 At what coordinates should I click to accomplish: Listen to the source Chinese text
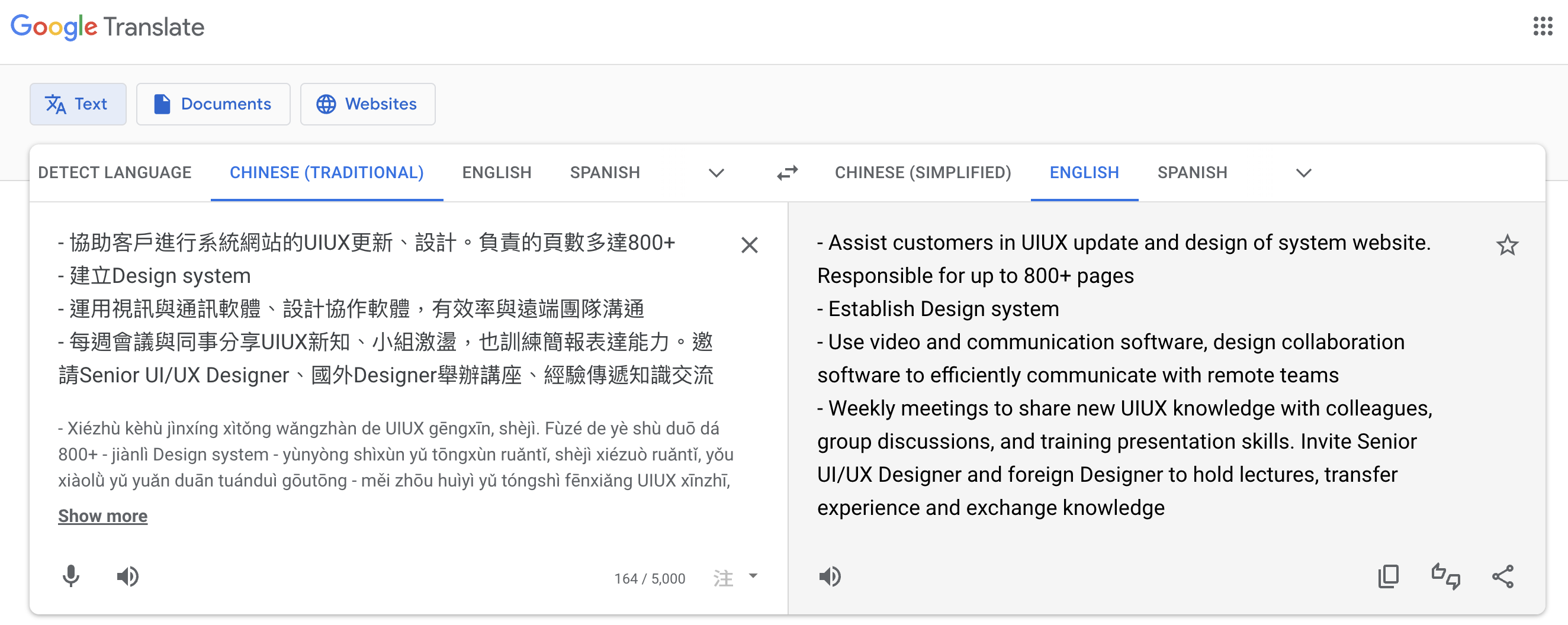pos(128,576)
